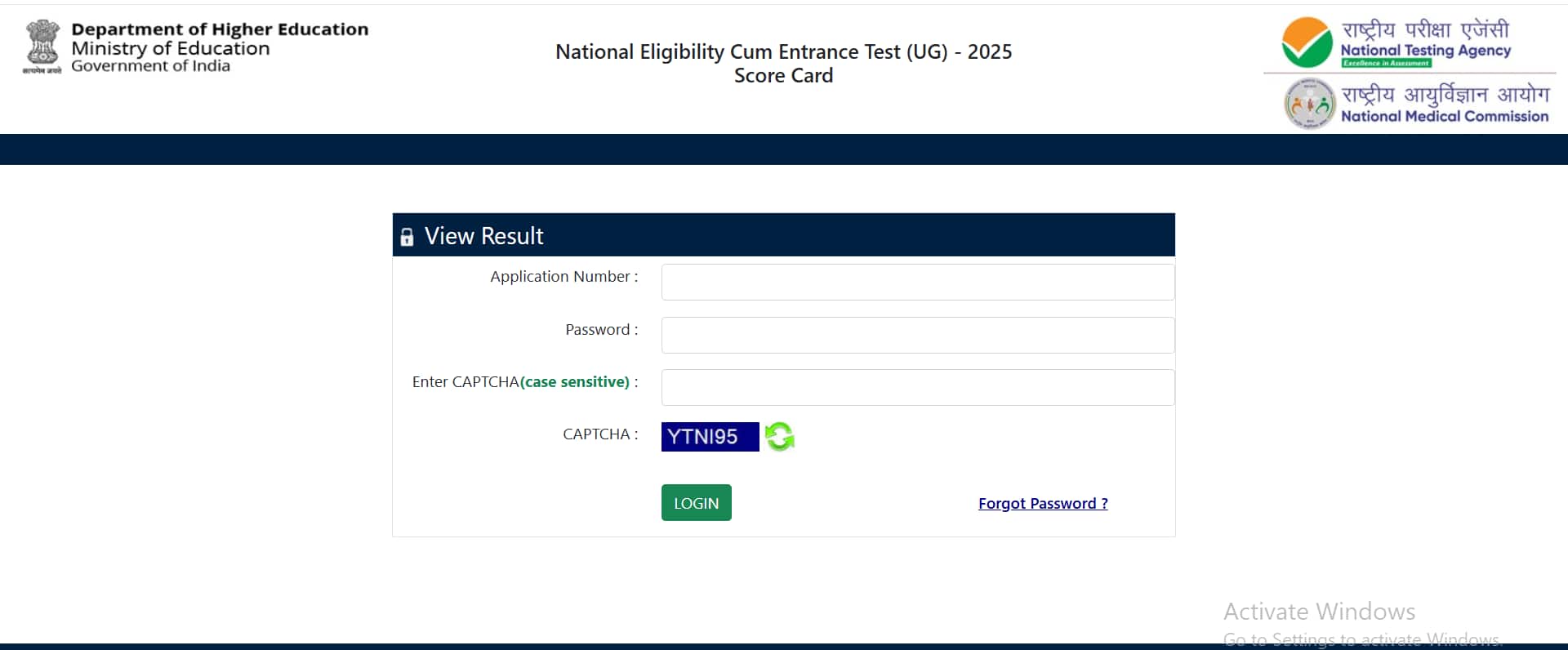This screenshot has width=1568, height=650.
Task: Click the CAPTCHA refresh icon
Action: (x=780, y=436)
